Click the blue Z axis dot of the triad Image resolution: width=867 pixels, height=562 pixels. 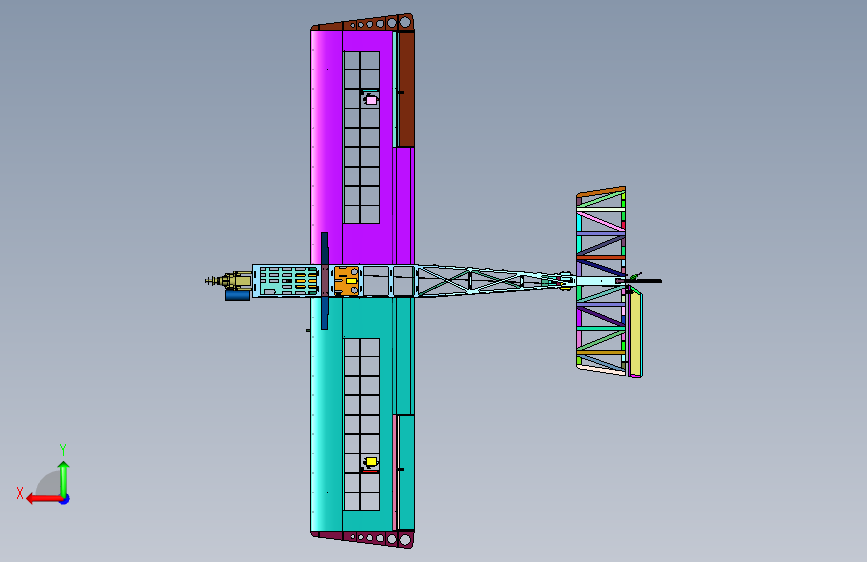coord(65,500)
